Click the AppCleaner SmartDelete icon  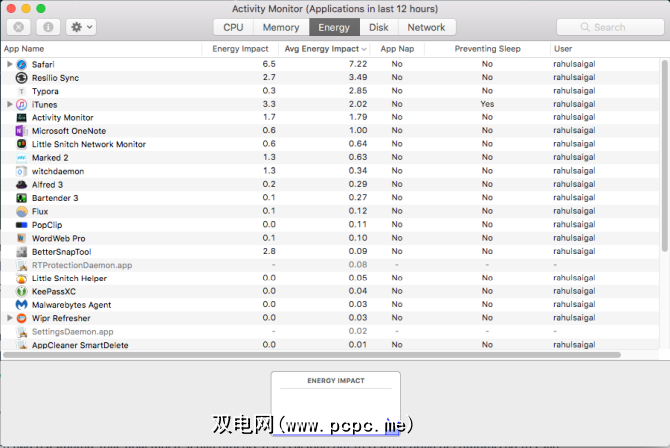(x=21, y=345)
